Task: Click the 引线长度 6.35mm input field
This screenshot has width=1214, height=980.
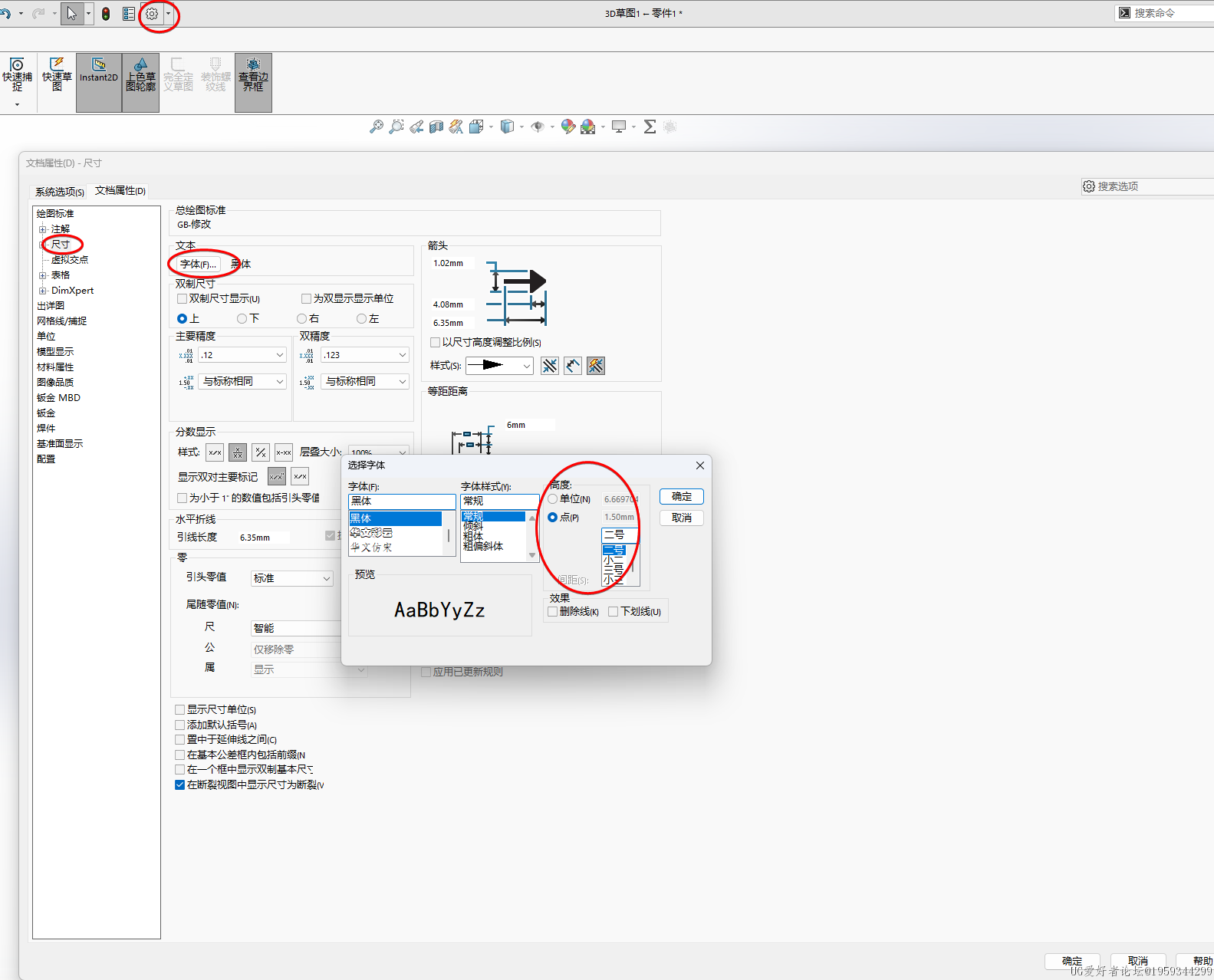Action: coord(264,538)
